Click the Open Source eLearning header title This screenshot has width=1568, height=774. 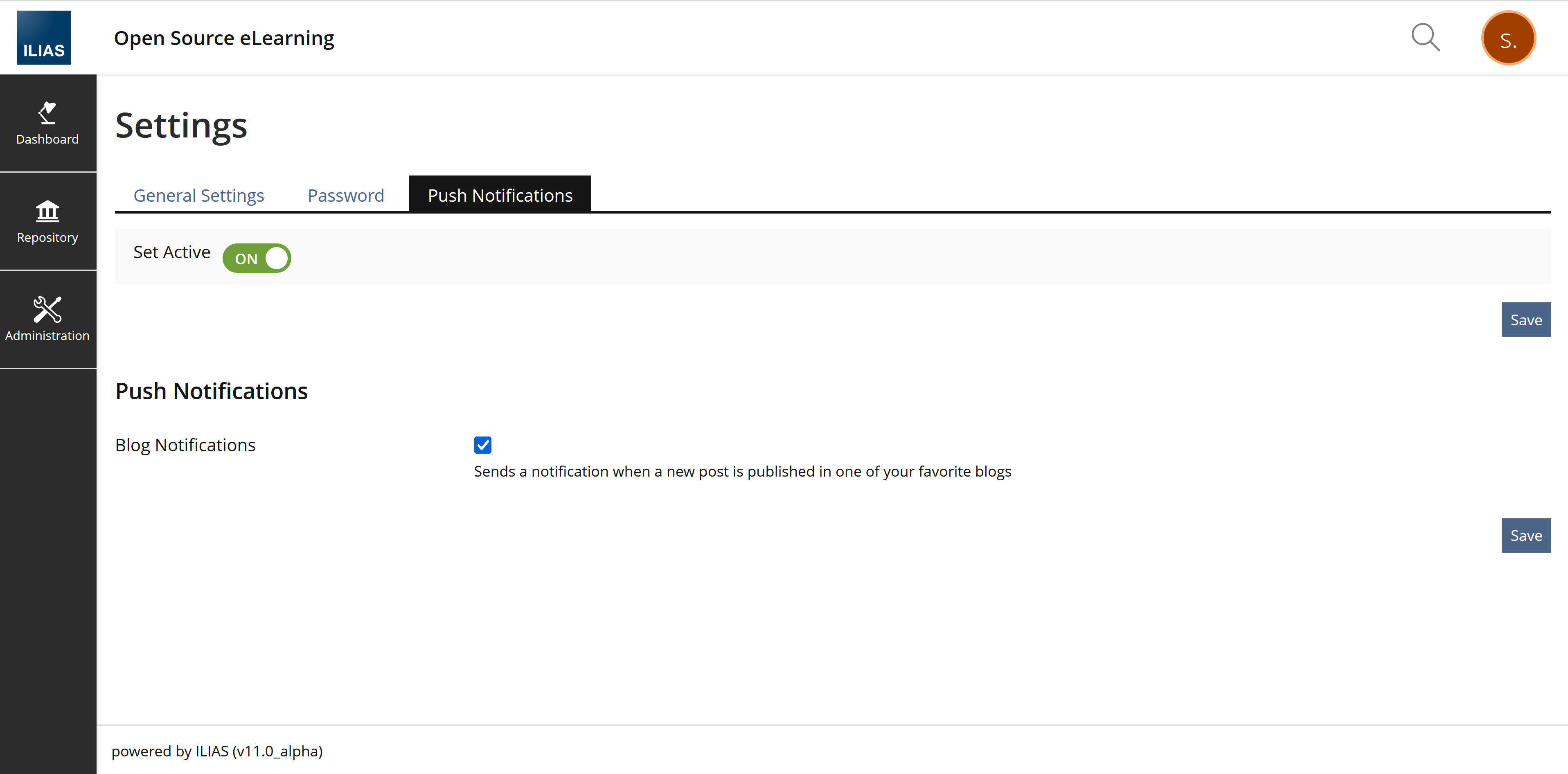click(x=224, y=38)
